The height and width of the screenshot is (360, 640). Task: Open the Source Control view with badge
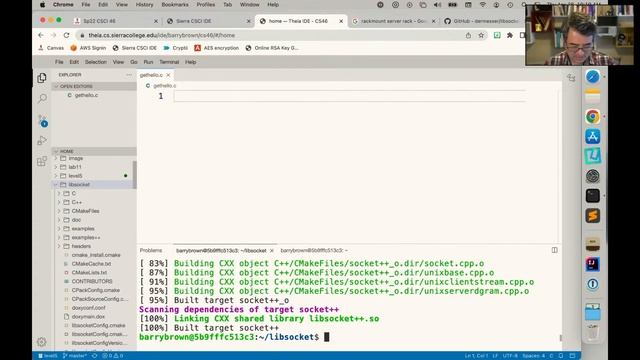42,120
